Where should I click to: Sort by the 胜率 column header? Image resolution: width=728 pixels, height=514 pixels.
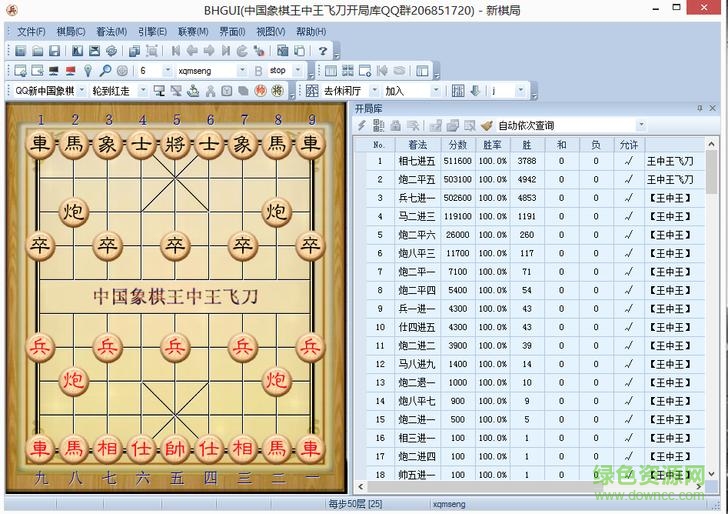[x=493, y=145]
